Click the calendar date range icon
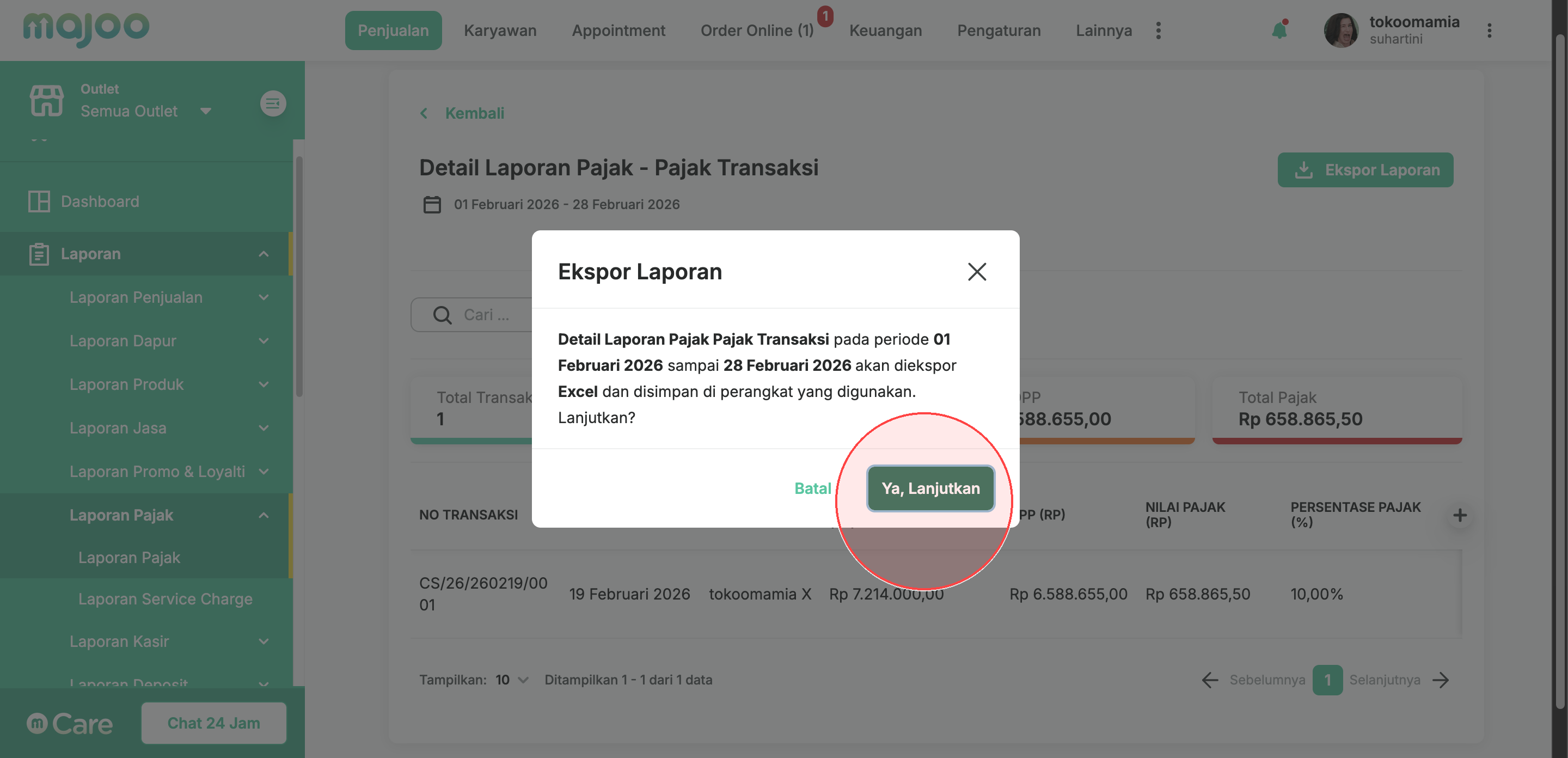 coord(432,205)
